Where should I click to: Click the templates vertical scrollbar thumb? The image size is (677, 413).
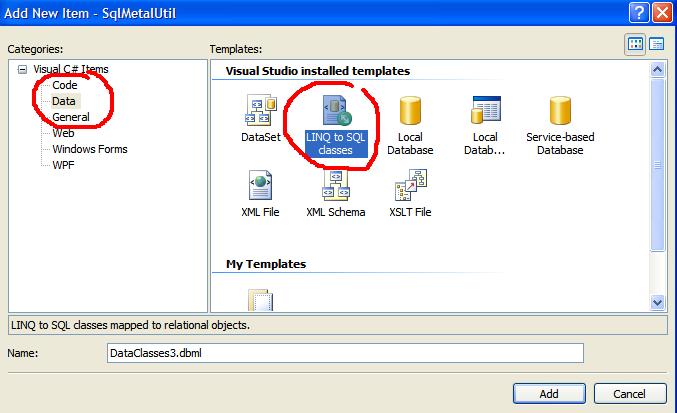tap(657, 164)
